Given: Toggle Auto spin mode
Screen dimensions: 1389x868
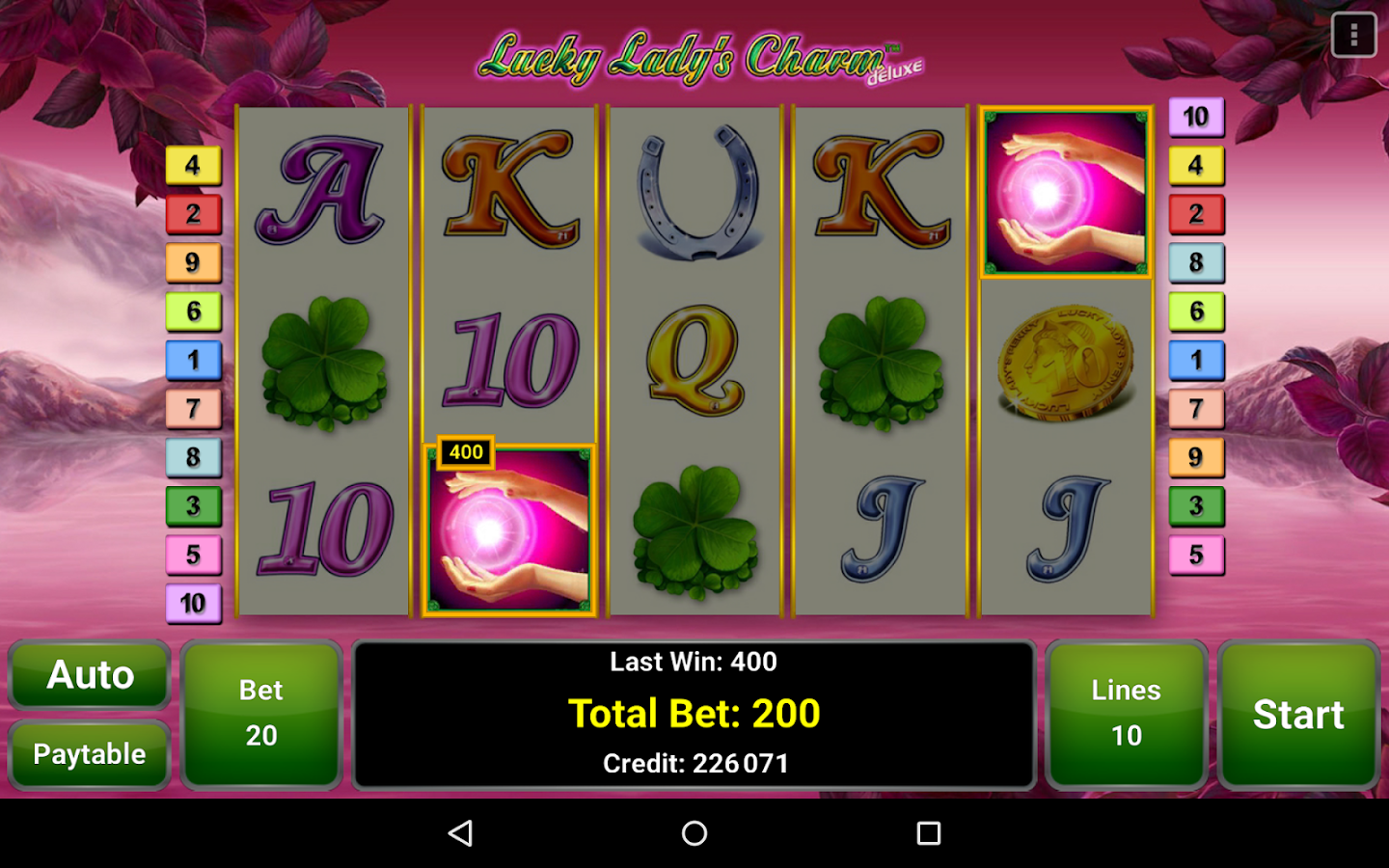Looking at the screenshot, I should click(x=90, y=675).
